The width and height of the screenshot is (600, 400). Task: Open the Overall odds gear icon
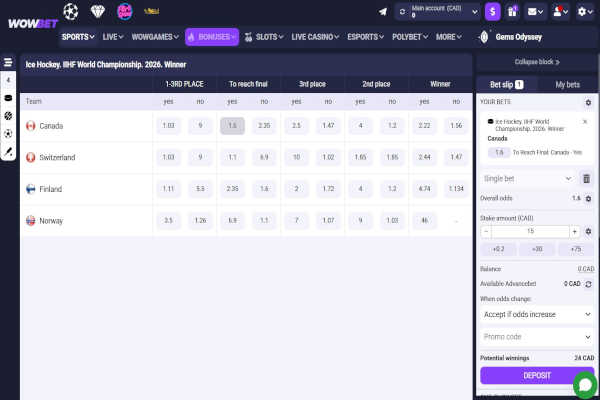[x=588, y=199]
